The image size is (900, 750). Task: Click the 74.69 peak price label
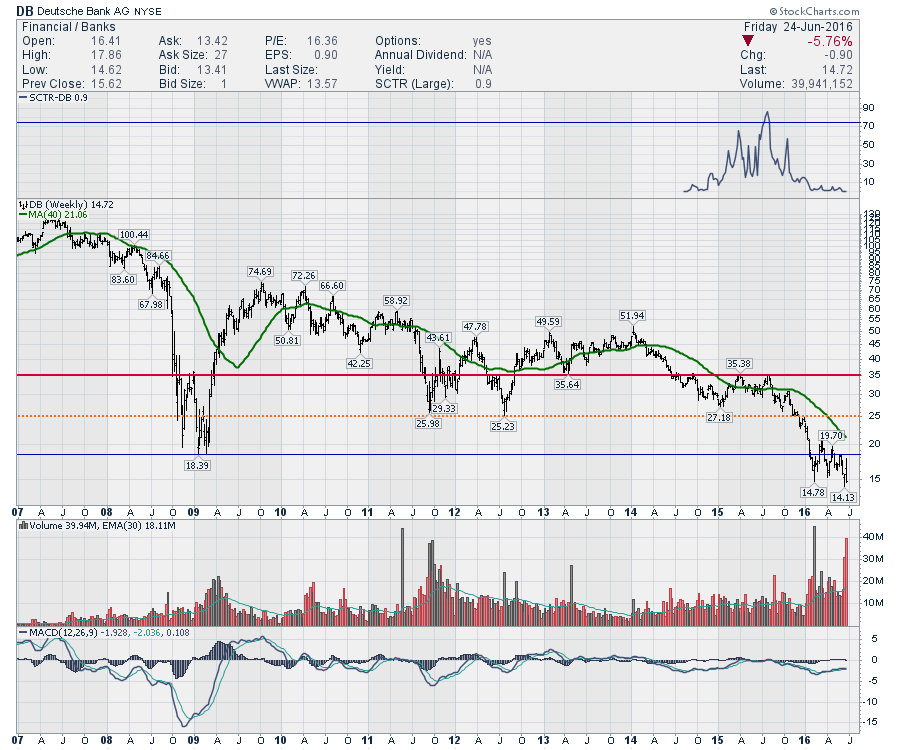(x=260, y=272)
